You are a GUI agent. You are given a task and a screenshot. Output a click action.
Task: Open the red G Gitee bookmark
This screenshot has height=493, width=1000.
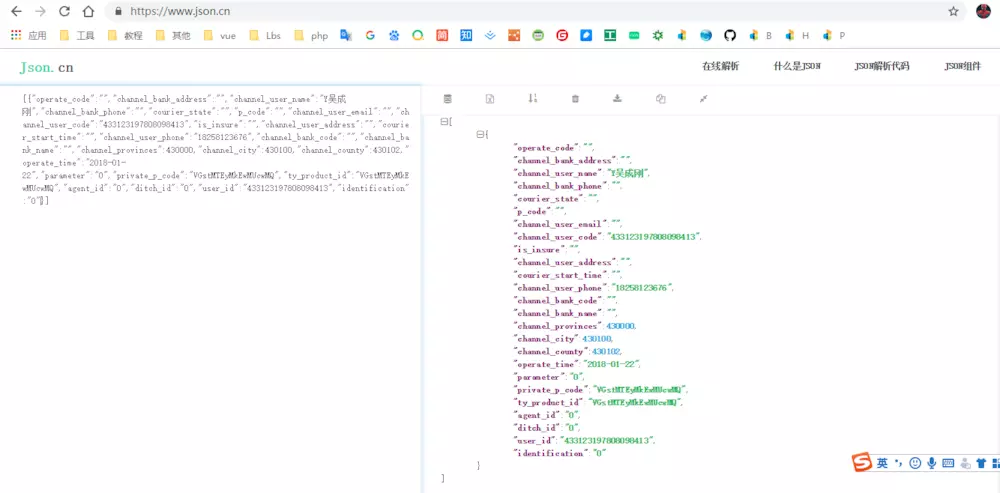pyautogui.click(x=562, y=36)
